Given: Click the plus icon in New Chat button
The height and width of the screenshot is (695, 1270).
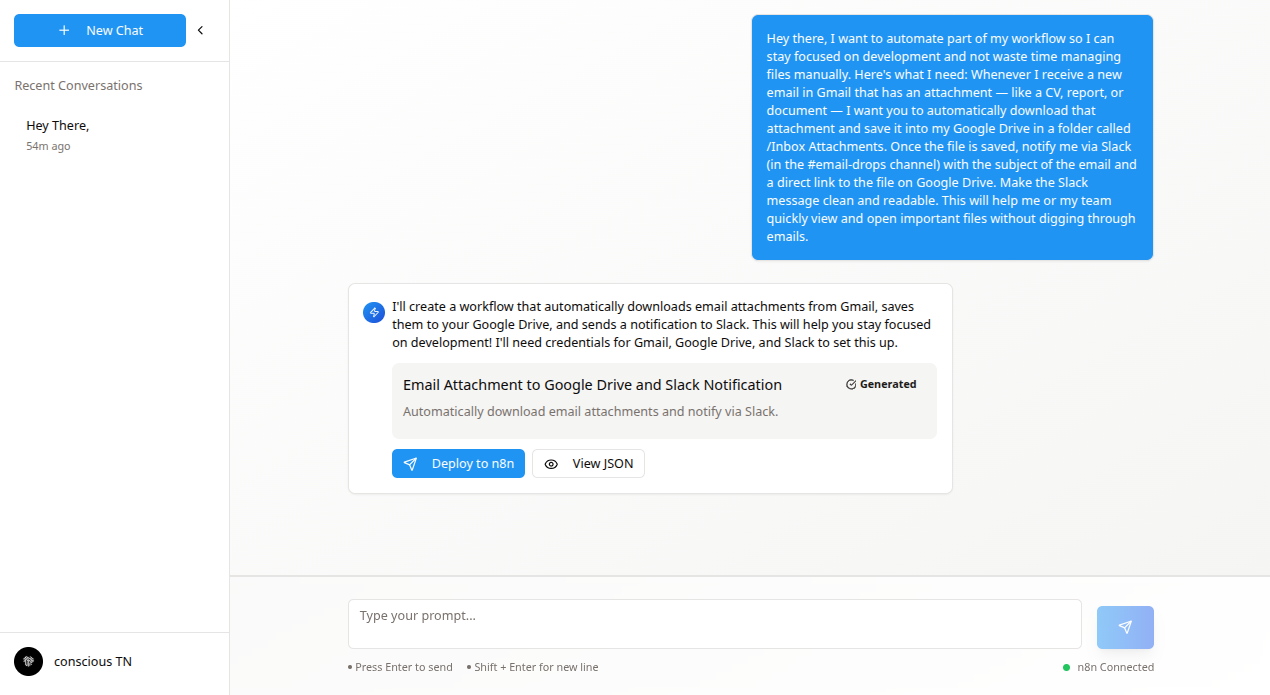Looking at the screenshot, I should click(x=64, y=30).
